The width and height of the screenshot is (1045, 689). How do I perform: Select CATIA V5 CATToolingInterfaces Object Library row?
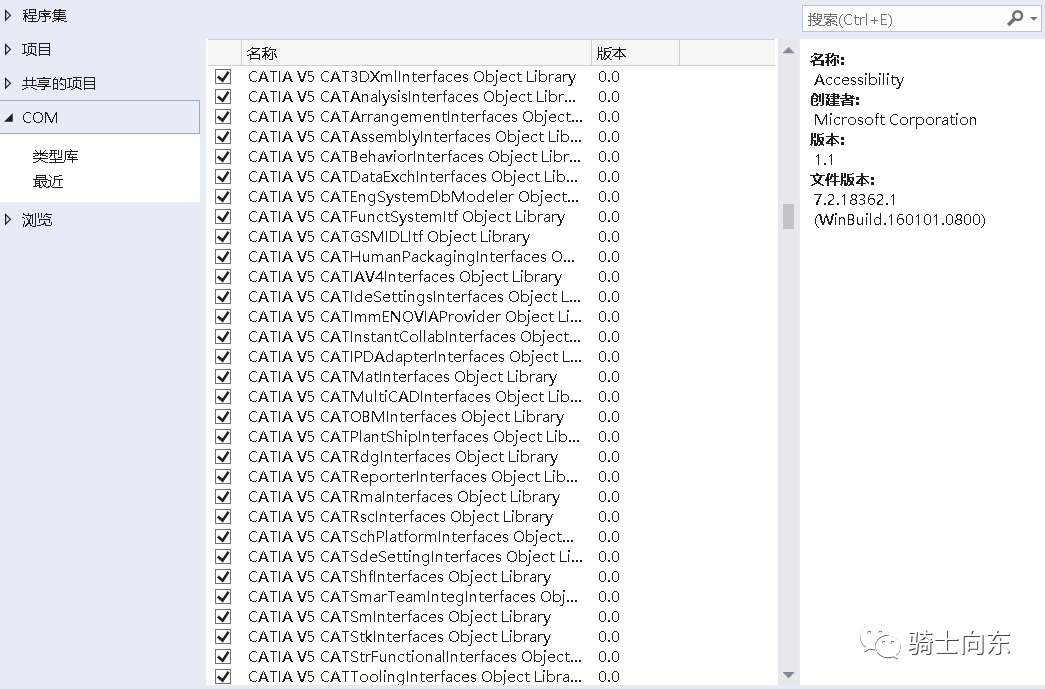[x=491, y=676]
